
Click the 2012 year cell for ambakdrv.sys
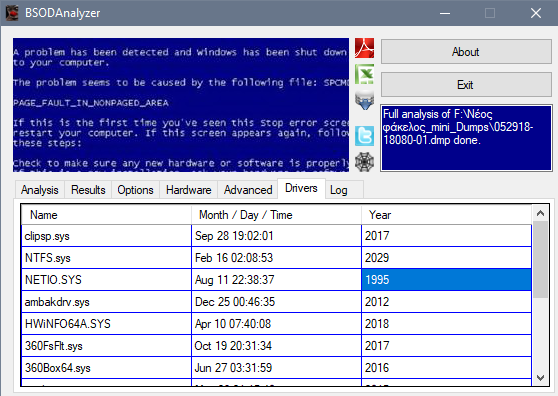pos(447,302)
